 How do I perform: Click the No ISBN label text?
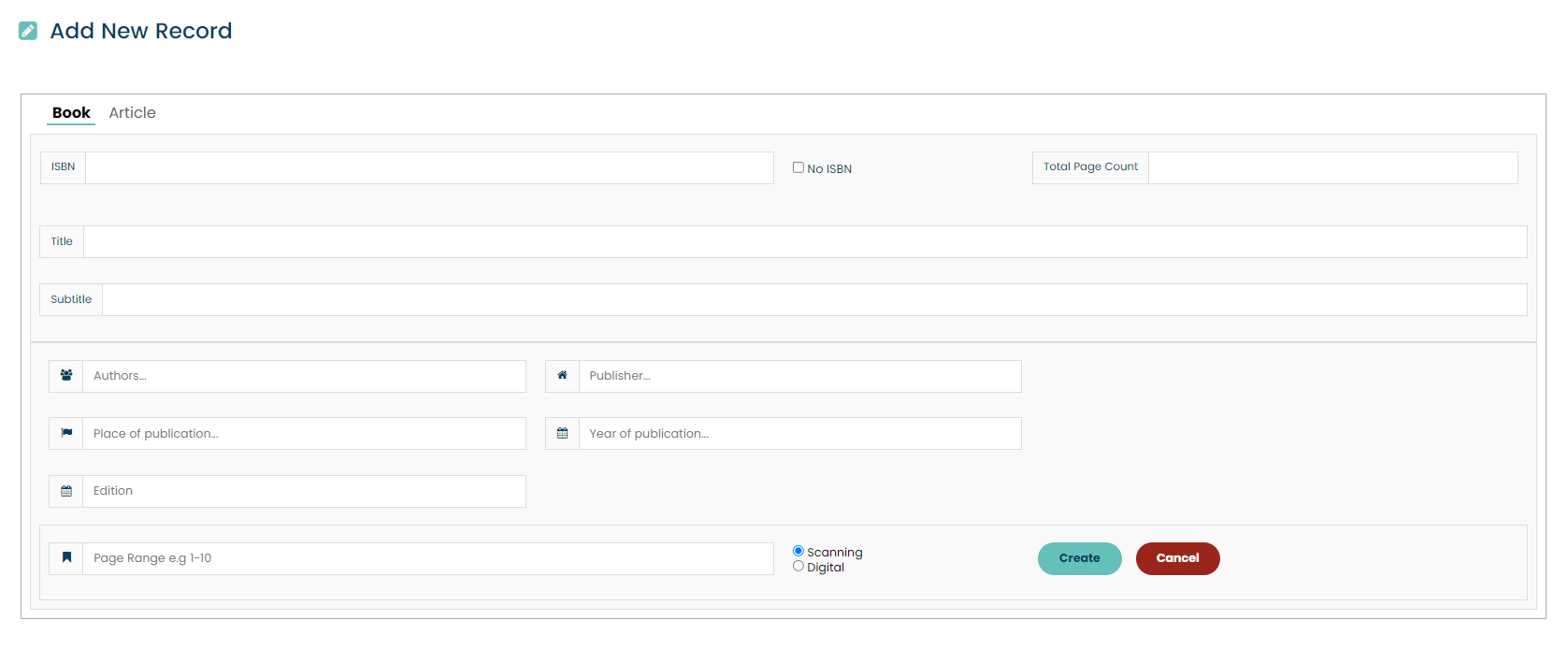point(829,169)
